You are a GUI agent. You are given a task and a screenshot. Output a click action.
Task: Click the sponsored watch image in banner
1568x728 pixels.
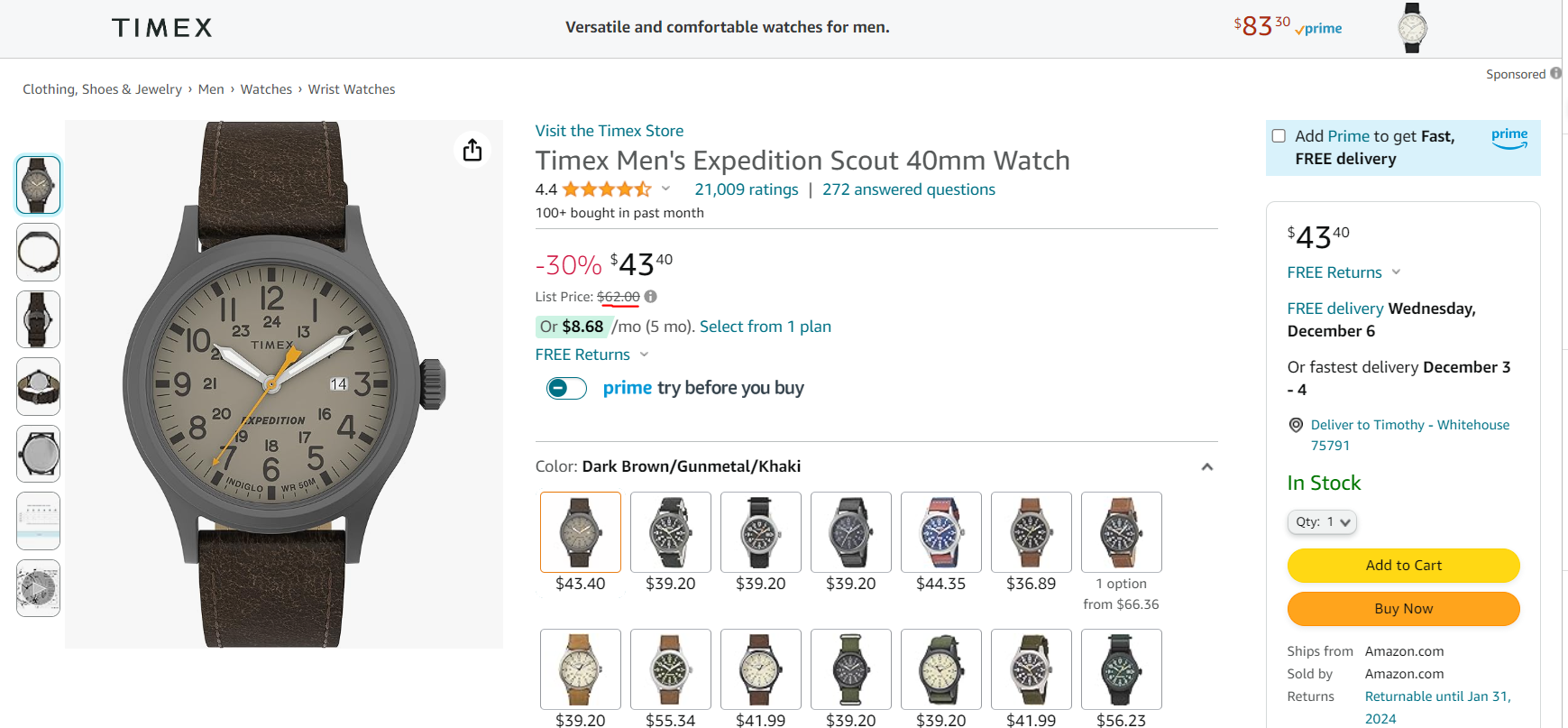pos(1412,28)
